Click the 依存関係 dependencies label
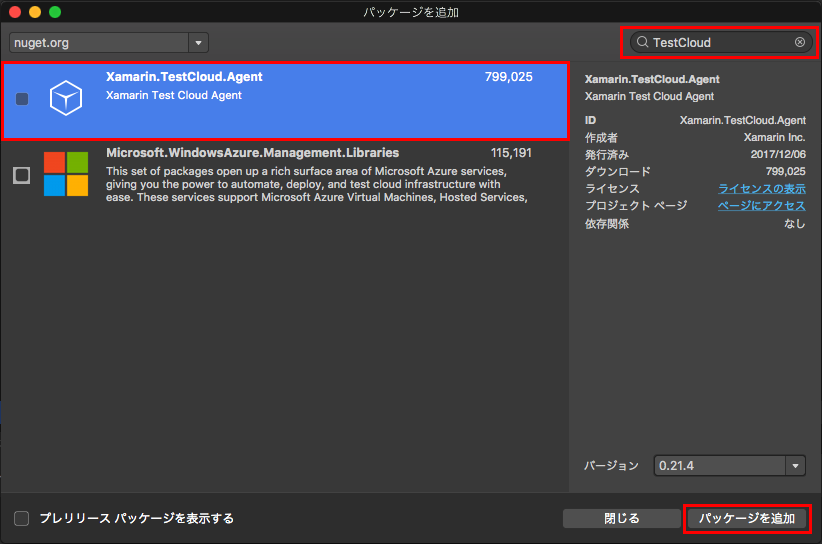 coord(607,224)
